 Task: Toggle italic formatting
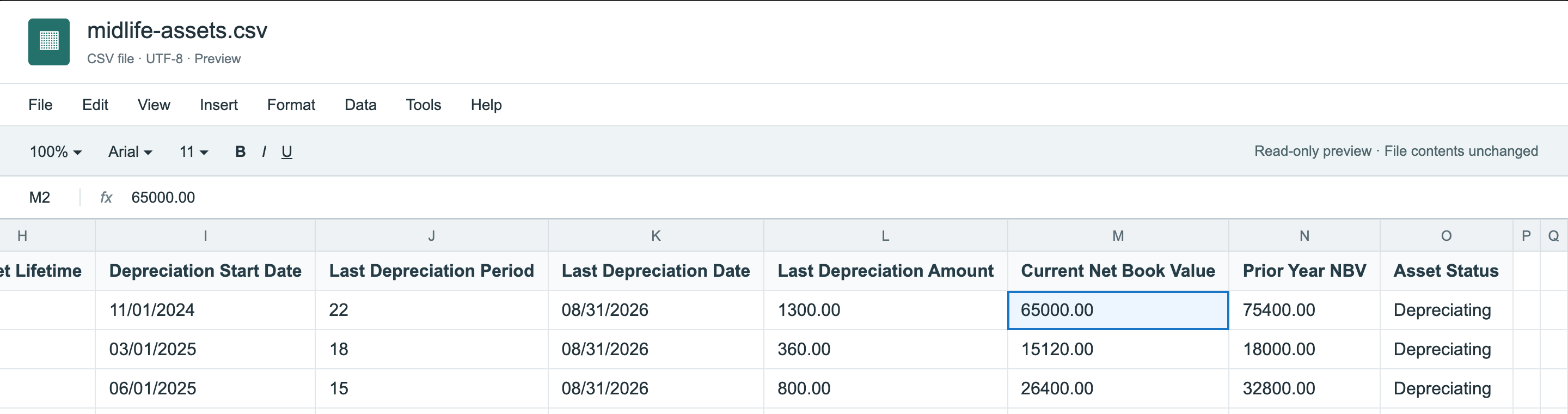coord(264,151)
